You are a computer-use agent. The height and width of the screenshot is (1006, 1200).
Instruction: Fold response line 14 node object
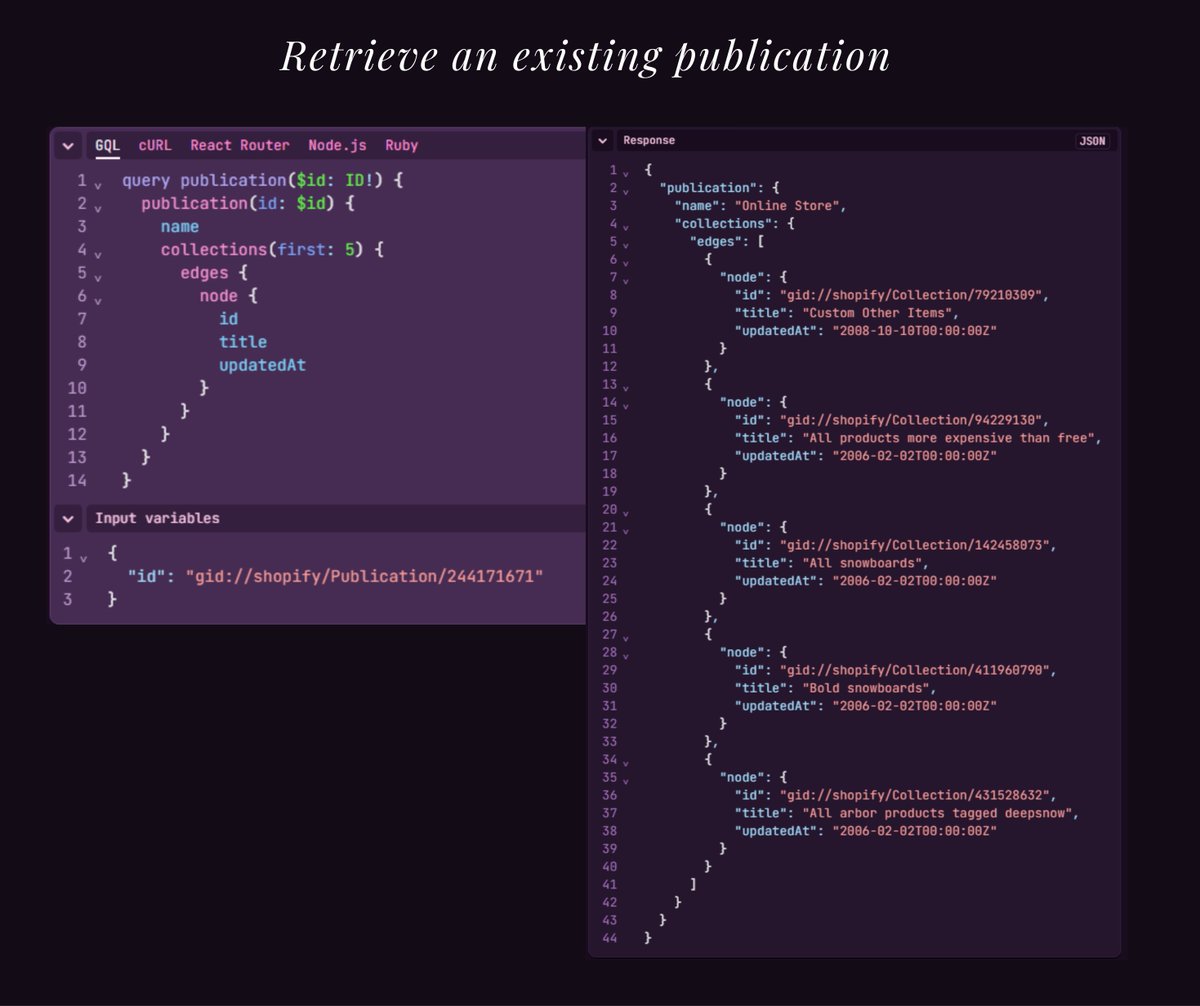[x=626, y=405]
